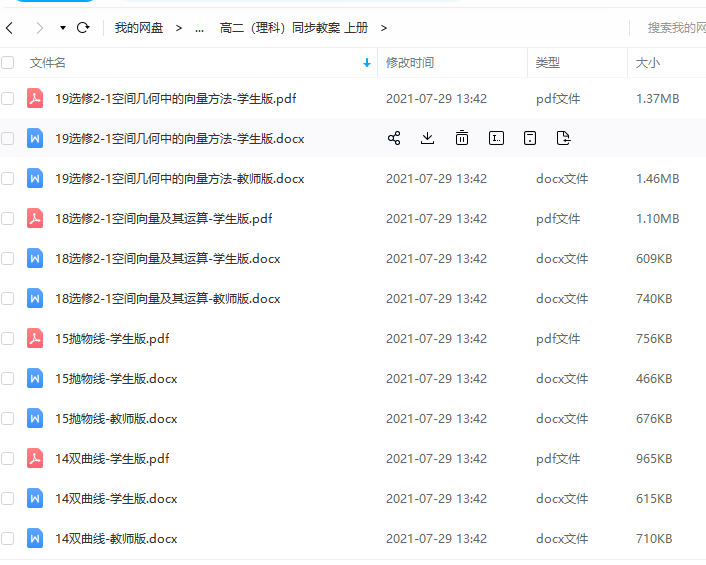Go back using the left arrow
706x565 pixels.
pos(10,28)
